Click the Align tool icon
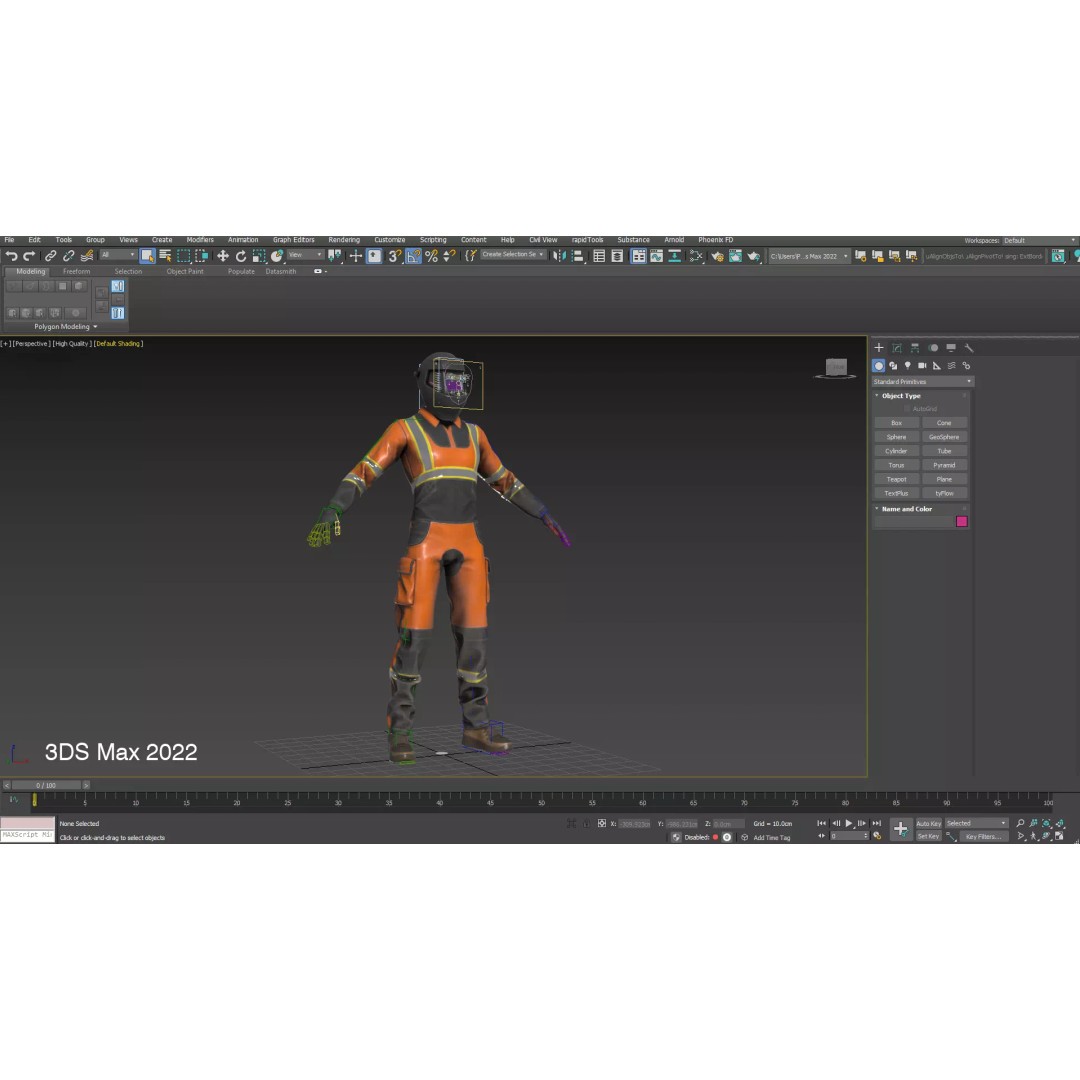 [577, 256]
